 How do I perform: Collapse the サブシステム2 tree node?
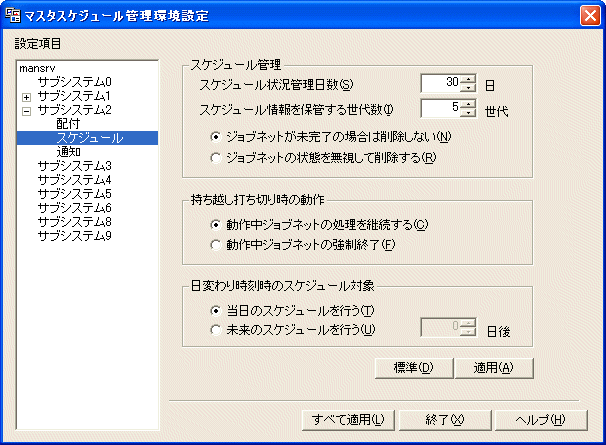[26, 111]
